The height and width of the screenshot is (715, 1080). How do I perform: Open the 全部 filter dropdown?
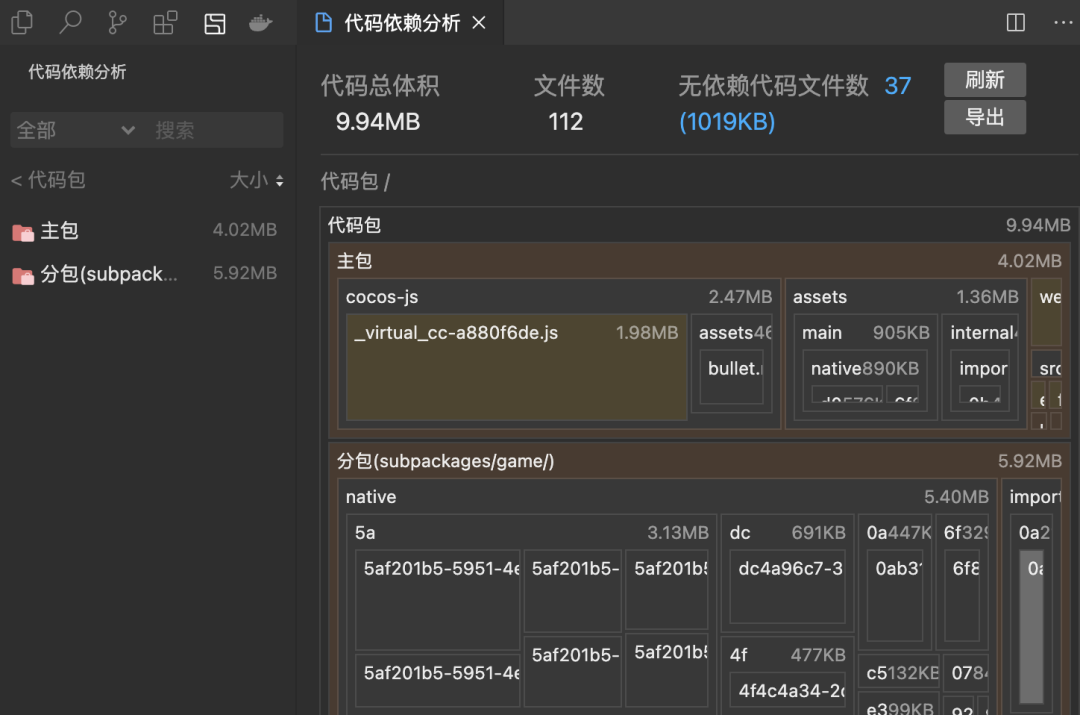tap(74, 130)
